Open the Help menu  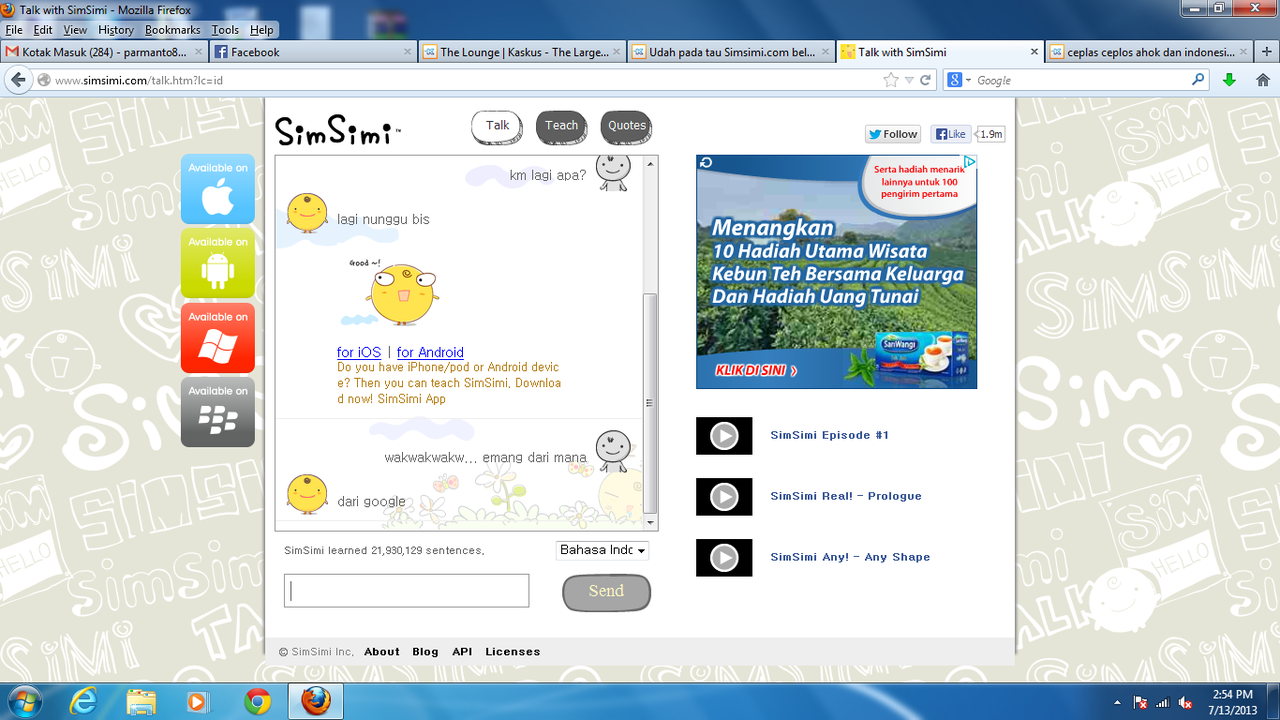(261, 30)
